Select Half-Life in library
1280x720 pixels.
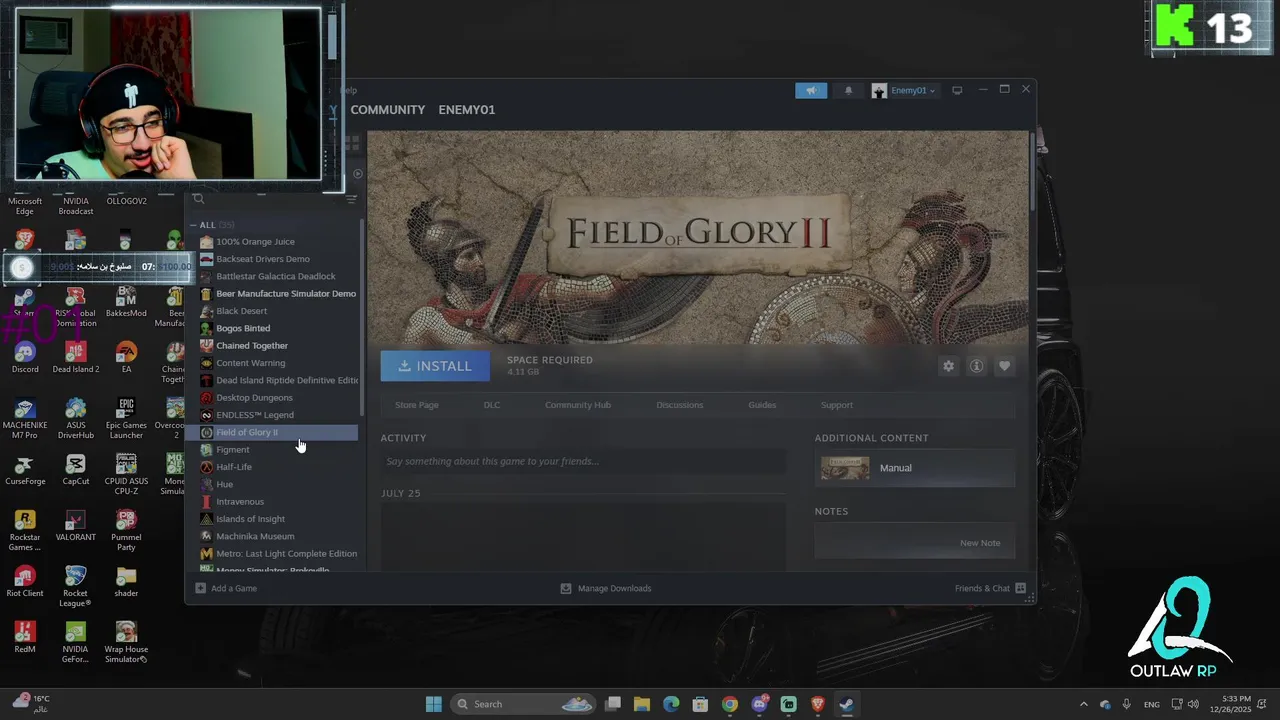(x=234, y=467)
